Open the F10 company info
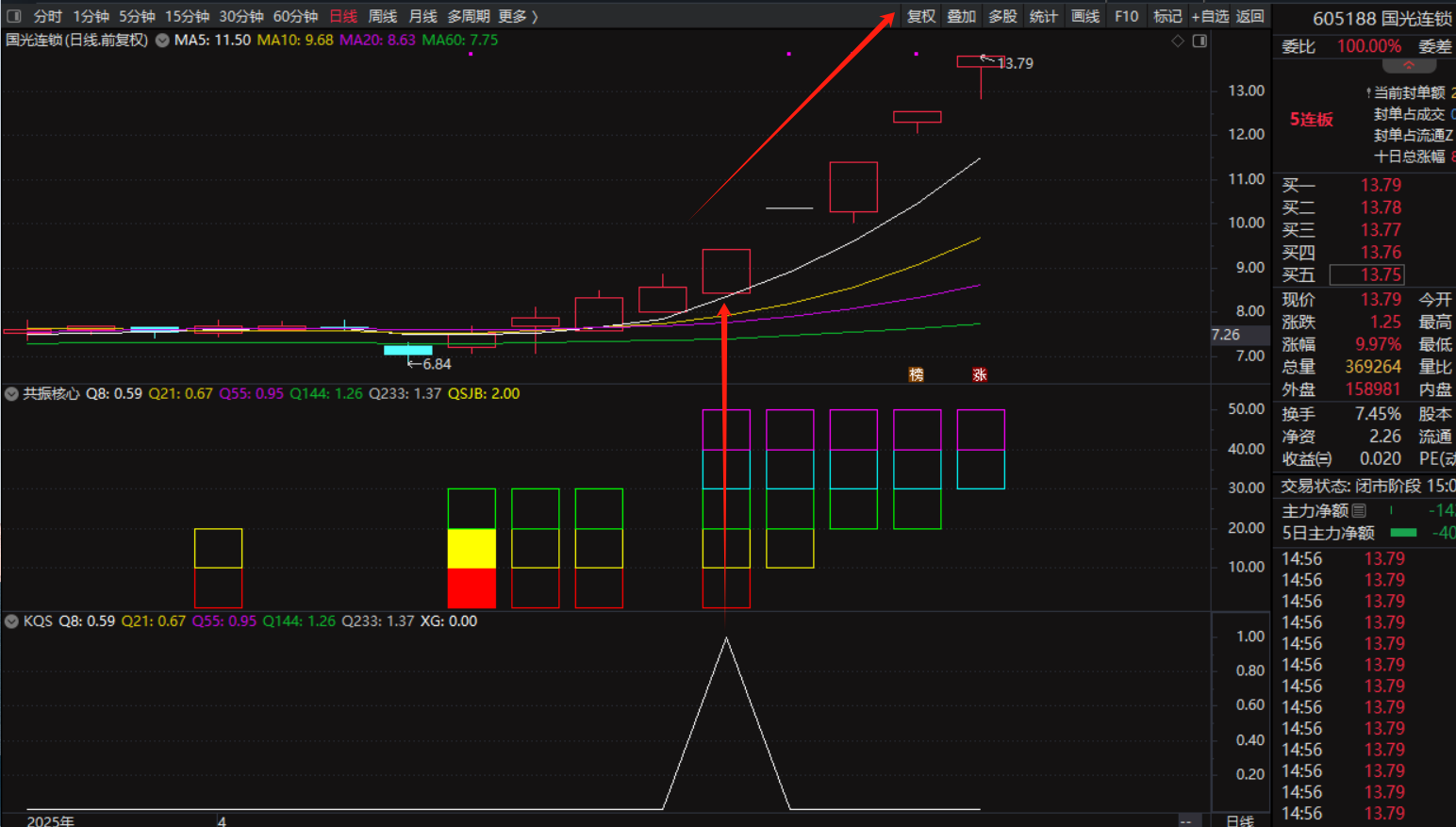This screenshot has height=827, width=1456. tap(1126, 16)
